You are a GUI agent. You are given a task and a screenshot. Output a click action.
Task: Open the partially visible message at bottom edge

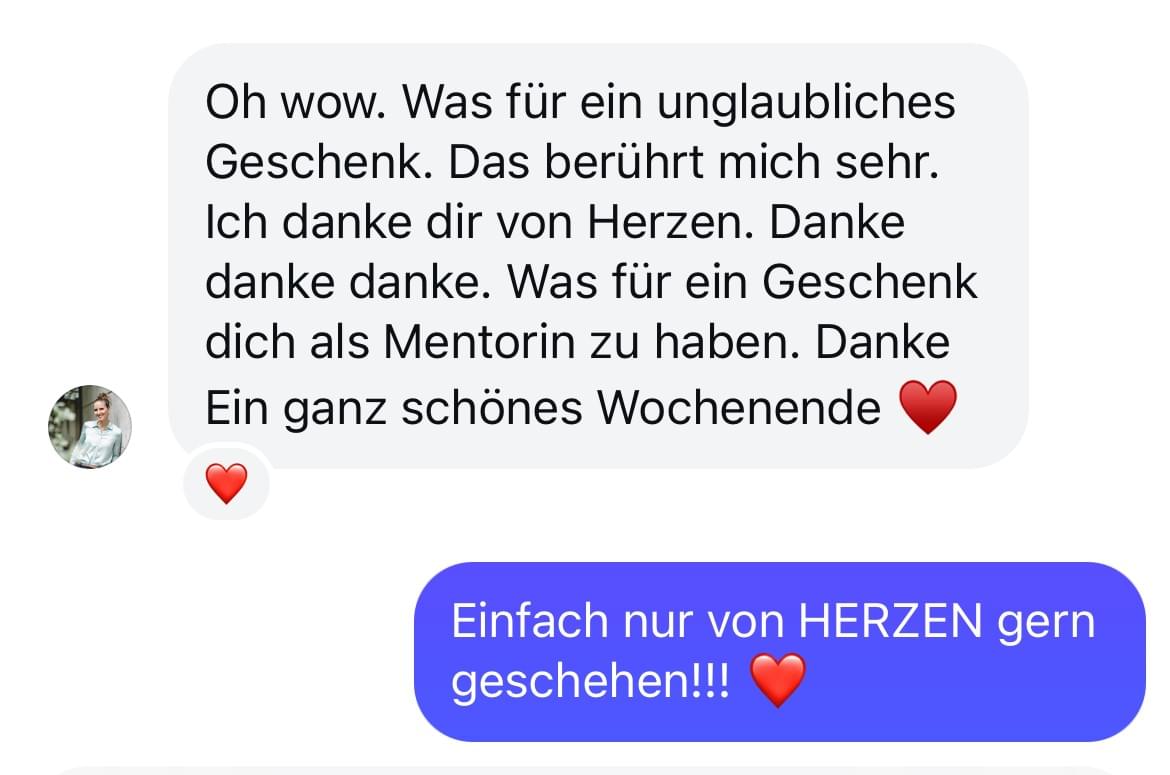tap(585, 771)
